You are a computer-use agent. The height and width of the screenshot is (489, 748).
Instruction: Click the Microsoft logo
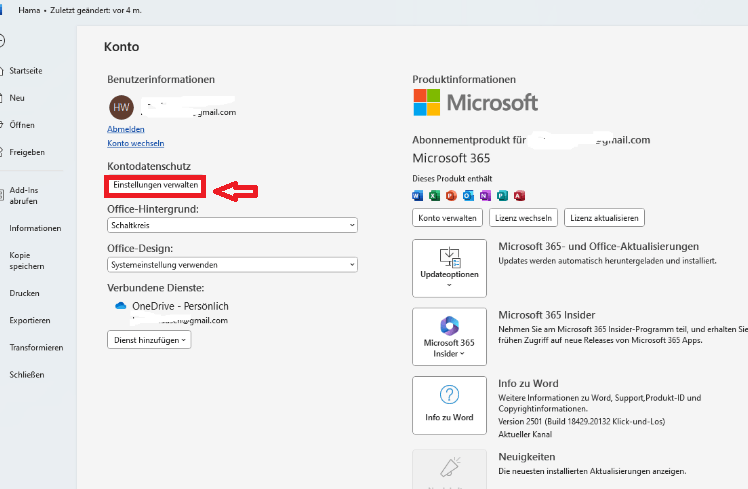476,103
